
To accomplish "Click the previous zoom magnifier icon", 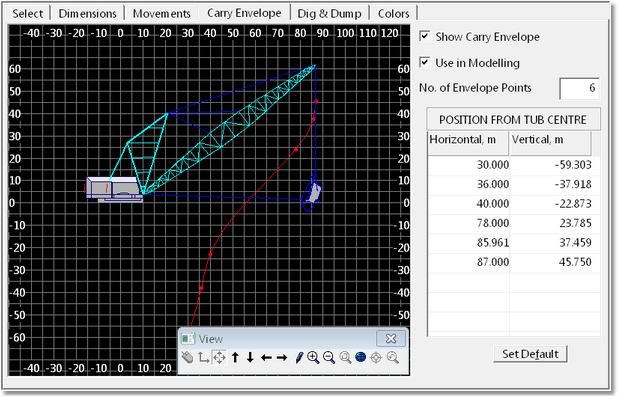I will [393, 357].
